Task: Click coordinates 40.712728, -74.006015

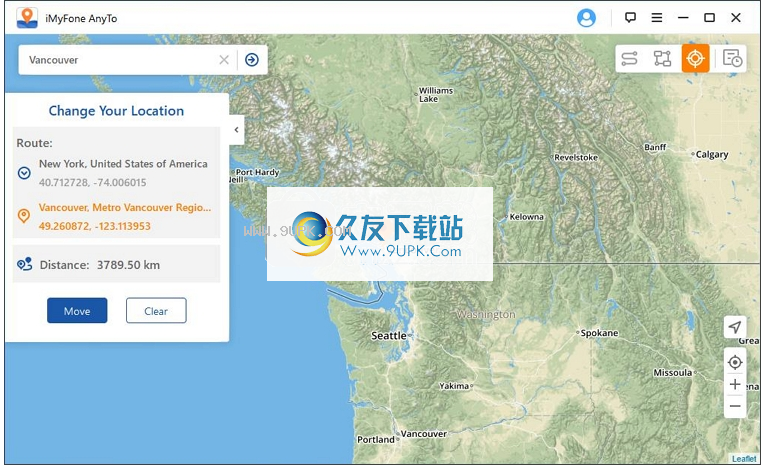Action: click(x=93, y=183)
